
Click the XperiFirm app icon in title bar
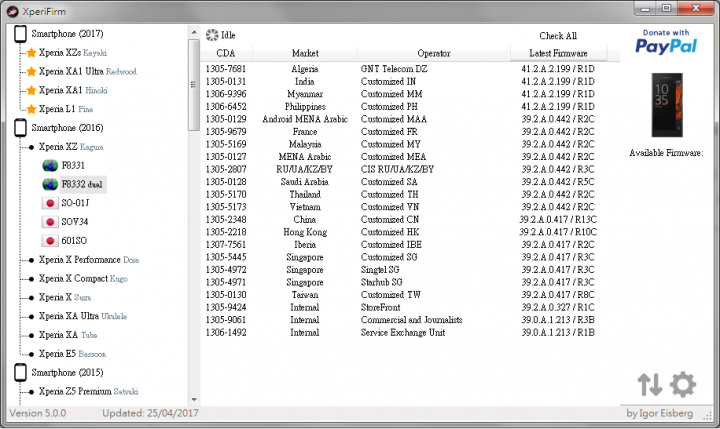[x=13, y=11]
